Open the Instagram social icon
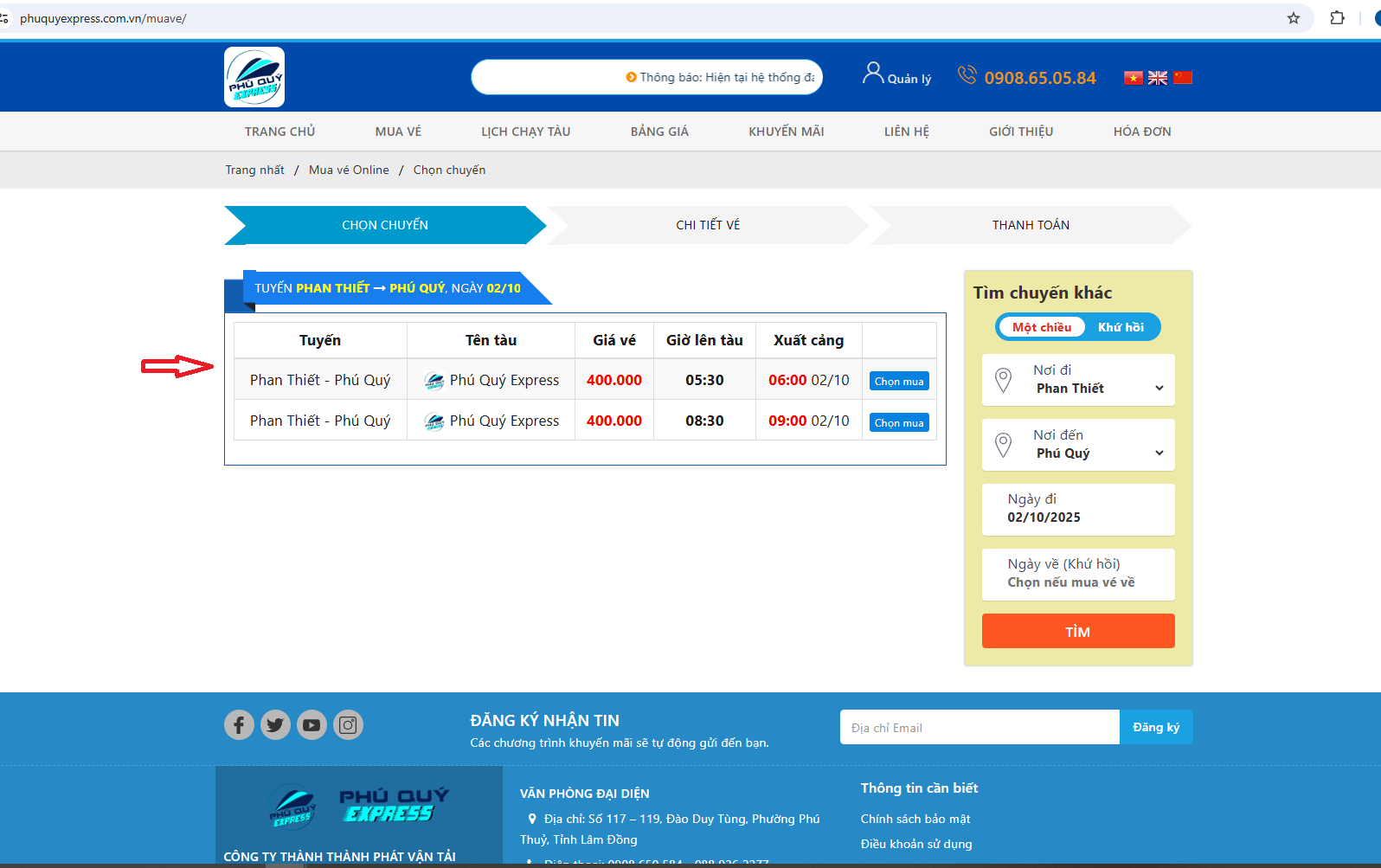 [x=348, y=724]
